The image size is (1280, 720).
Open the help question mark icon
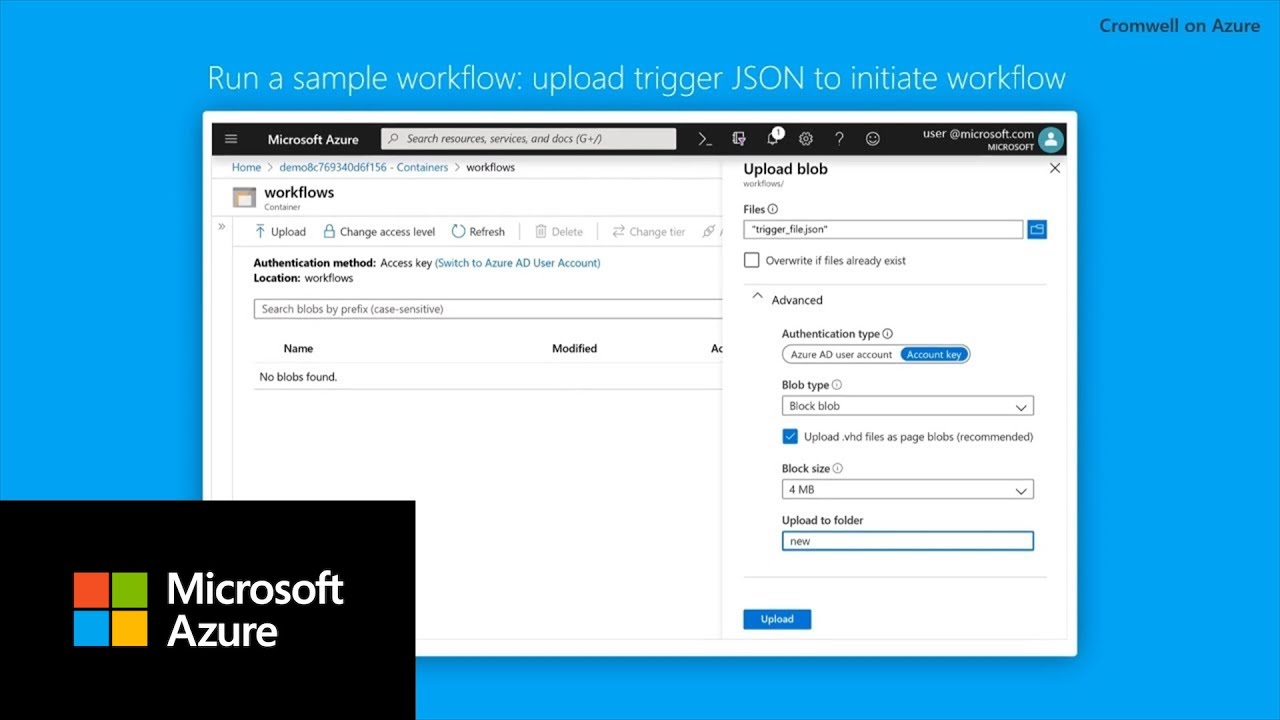[839, 139]
